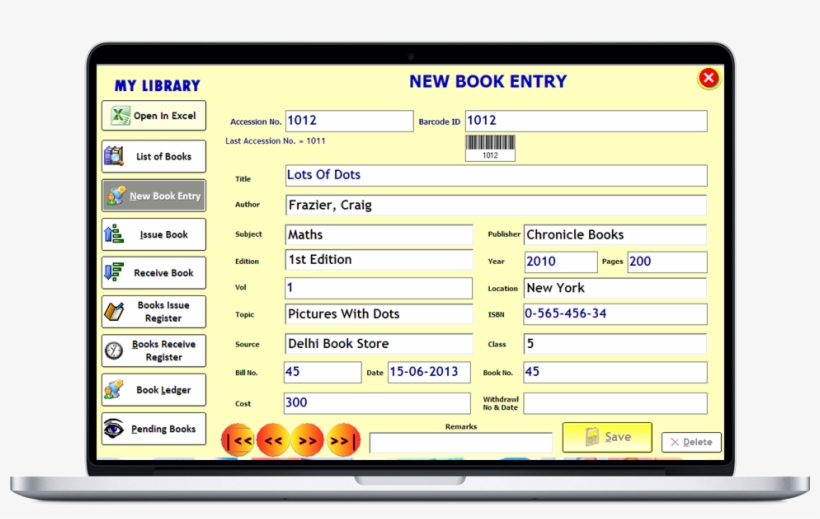This screenshot has height=519, width=820.
Task: Click the Edition field
Action: coord(379,260)
